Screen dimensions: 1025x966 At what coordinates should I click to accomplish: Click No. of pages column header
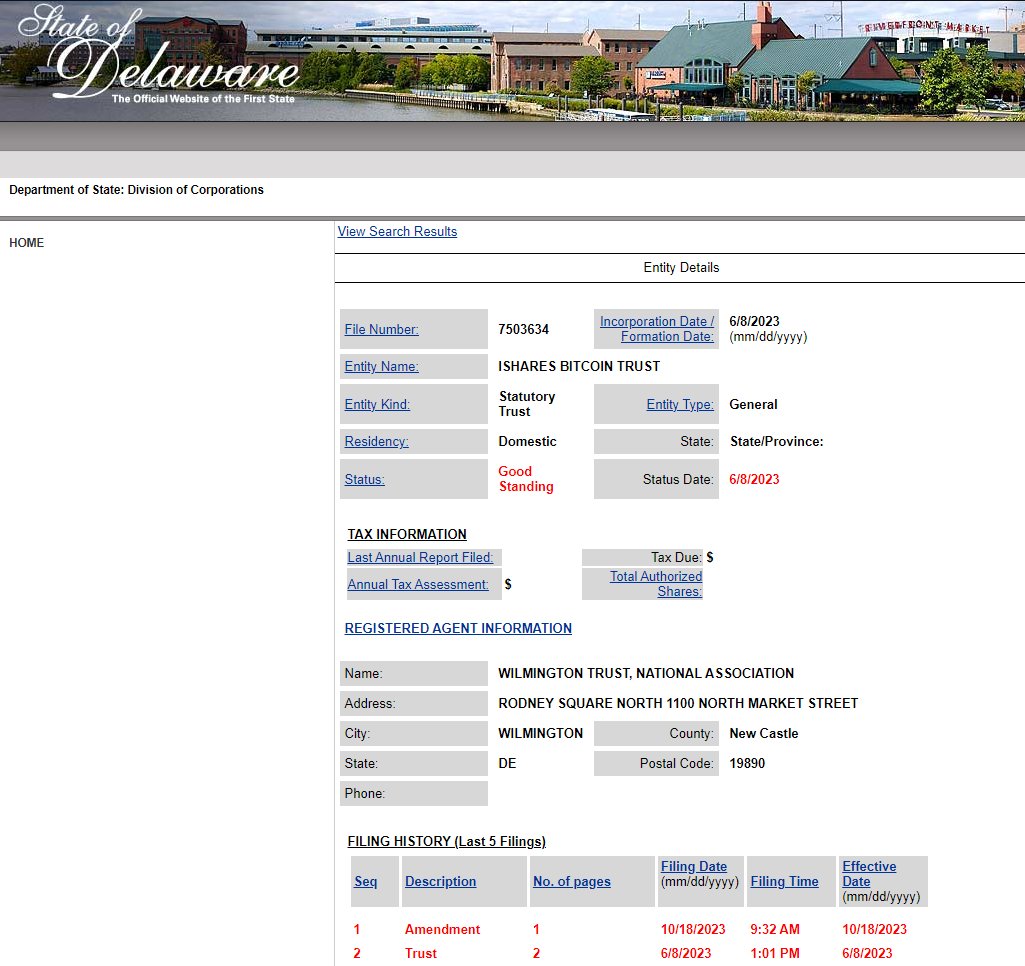pyautogui.click(x=572, y=881)
